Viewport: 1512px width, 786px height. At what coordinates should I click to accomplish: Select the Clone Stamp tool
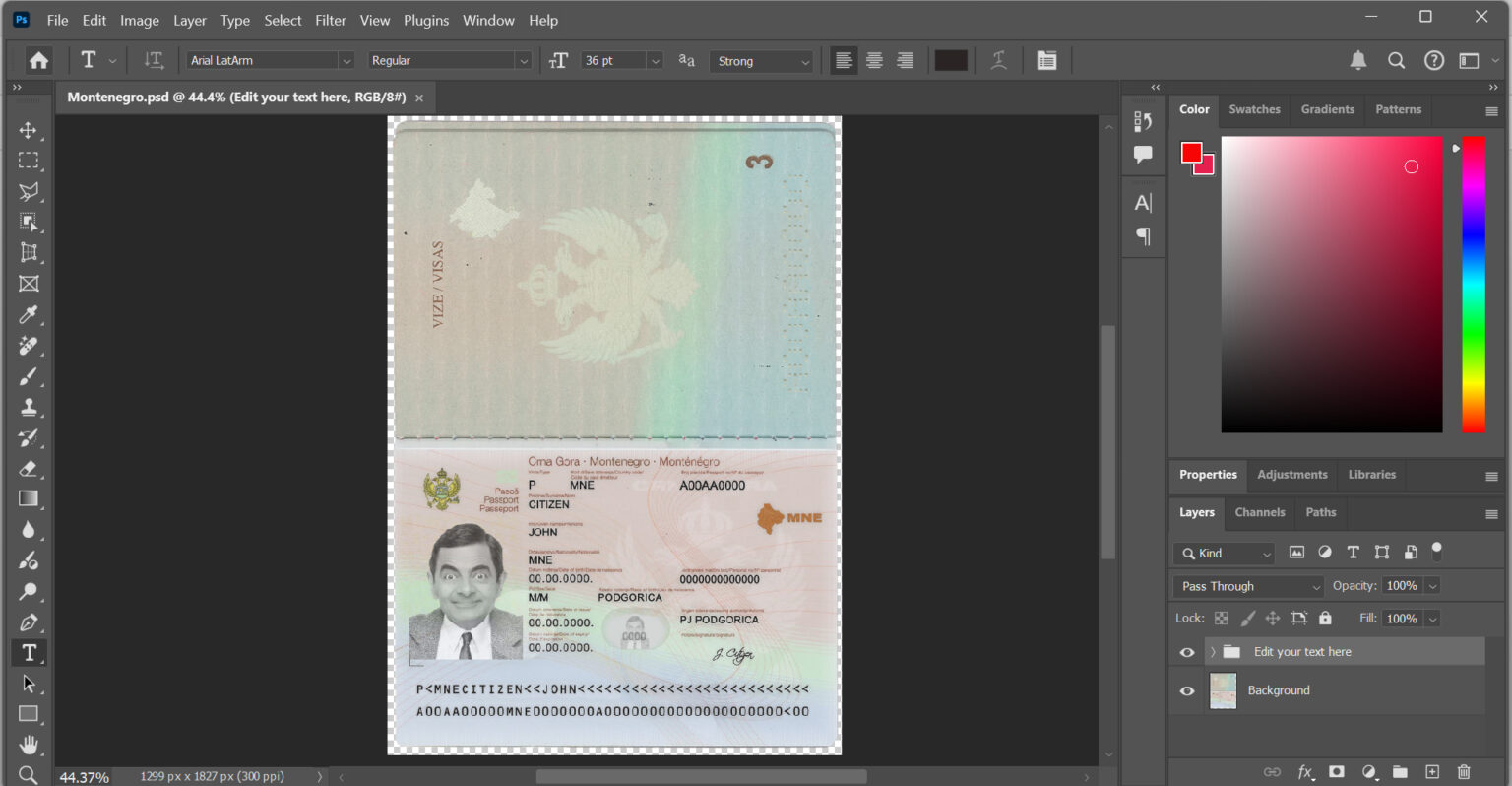(29, 407)
